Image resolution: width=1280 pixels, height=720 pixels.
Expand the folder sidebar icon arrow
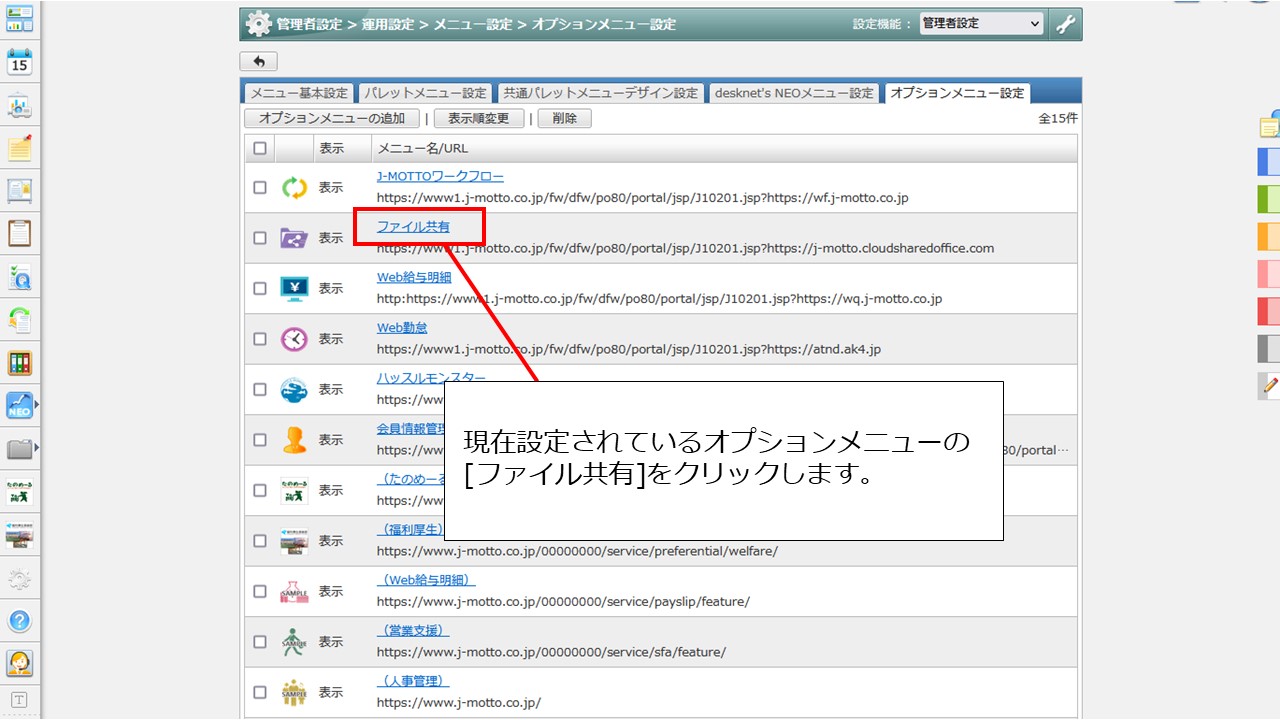[37, 447]
